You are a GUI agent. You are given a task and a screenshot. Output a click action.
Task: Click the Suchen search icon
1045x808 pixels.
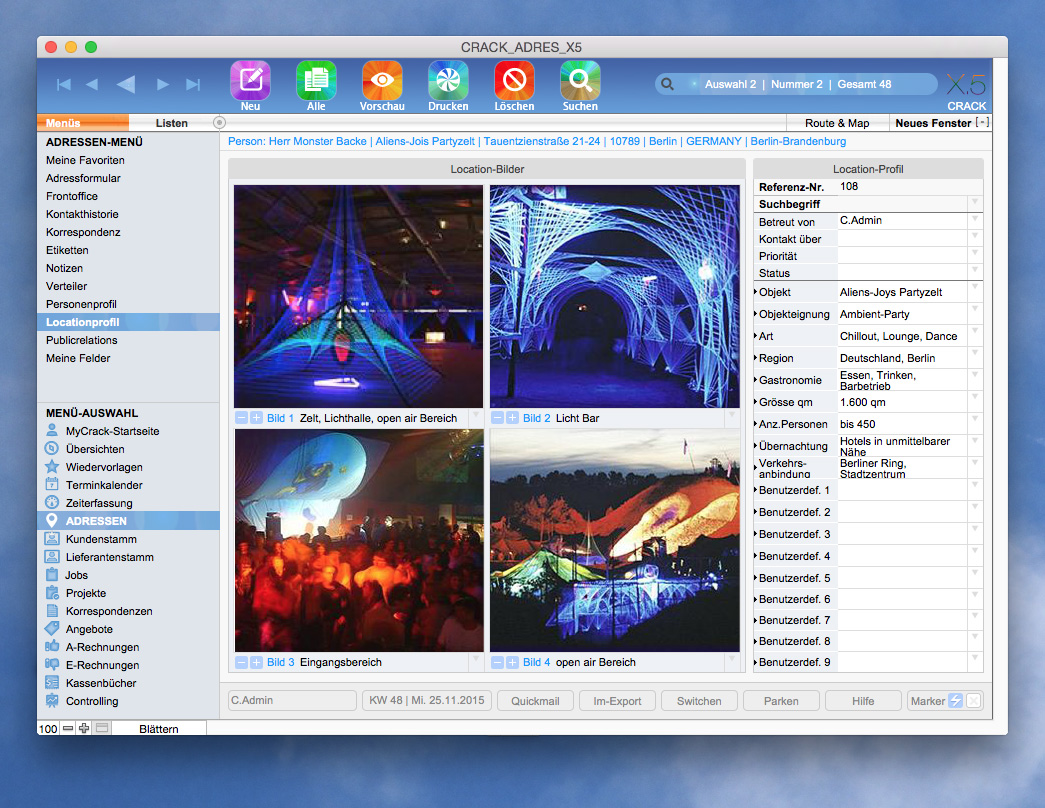click(580, 80)
